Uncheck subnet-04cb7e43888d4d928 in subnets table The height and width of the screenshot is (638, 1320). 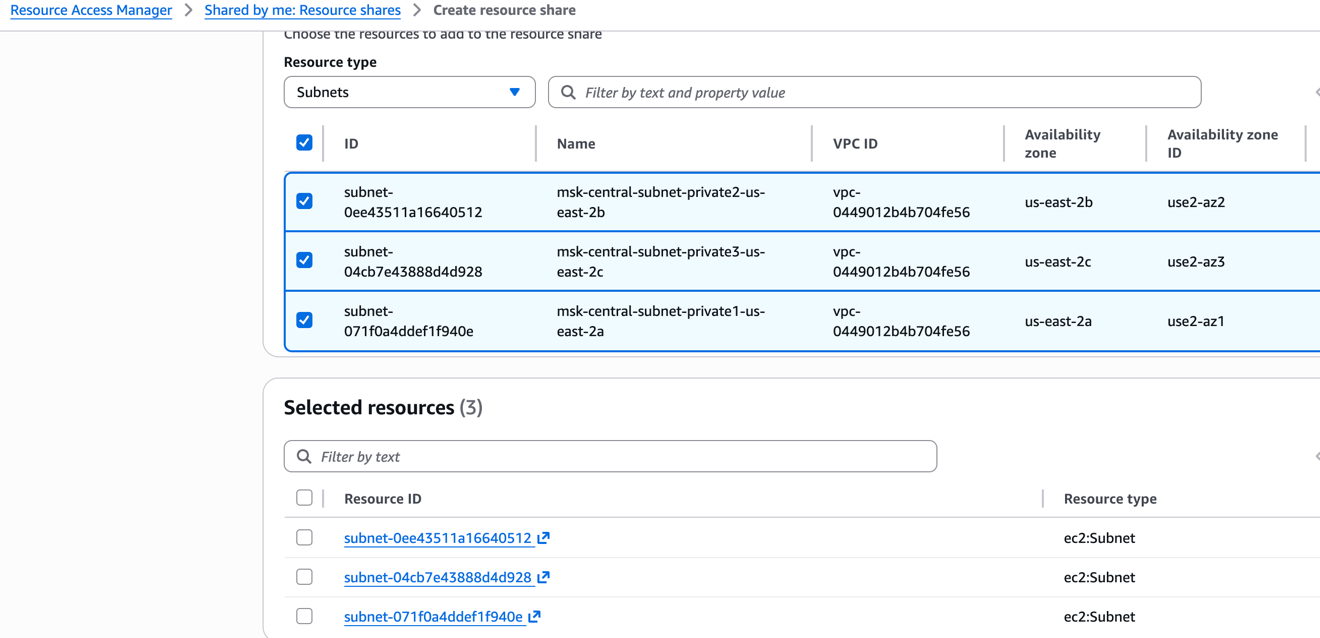(x=304, y=260)
